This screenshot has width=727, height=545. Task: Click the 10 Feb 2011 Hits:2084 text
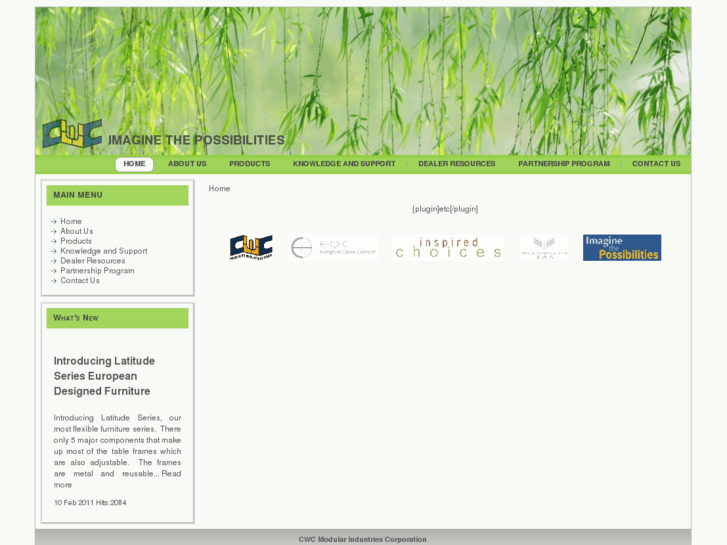[x=90, y=502]
